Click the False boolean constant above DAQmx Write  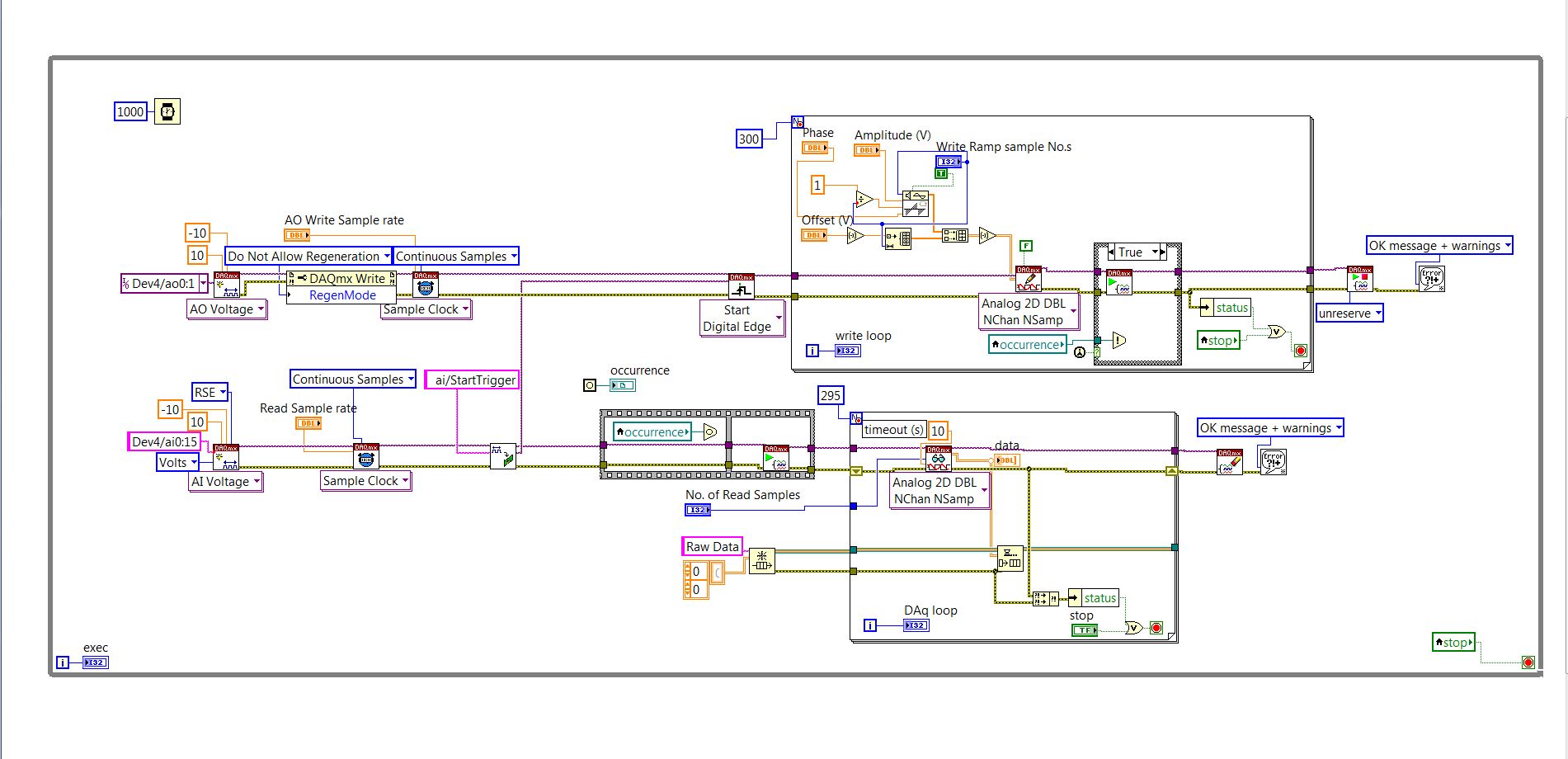pos(1026,246)
